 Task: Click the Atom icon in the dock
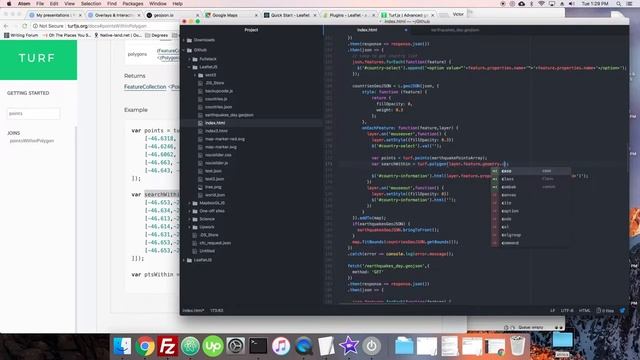(x=190, y=346)
